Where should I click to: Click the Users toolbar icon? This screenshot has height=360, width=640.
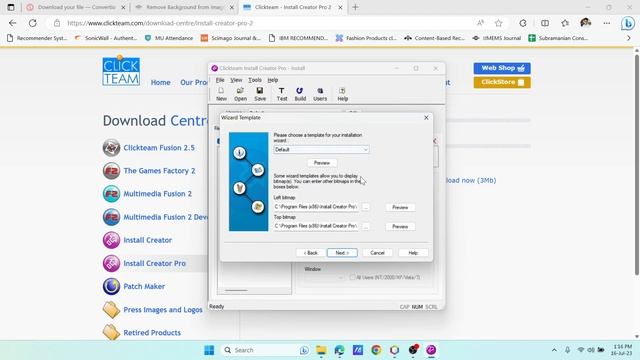tap(320, 94)
